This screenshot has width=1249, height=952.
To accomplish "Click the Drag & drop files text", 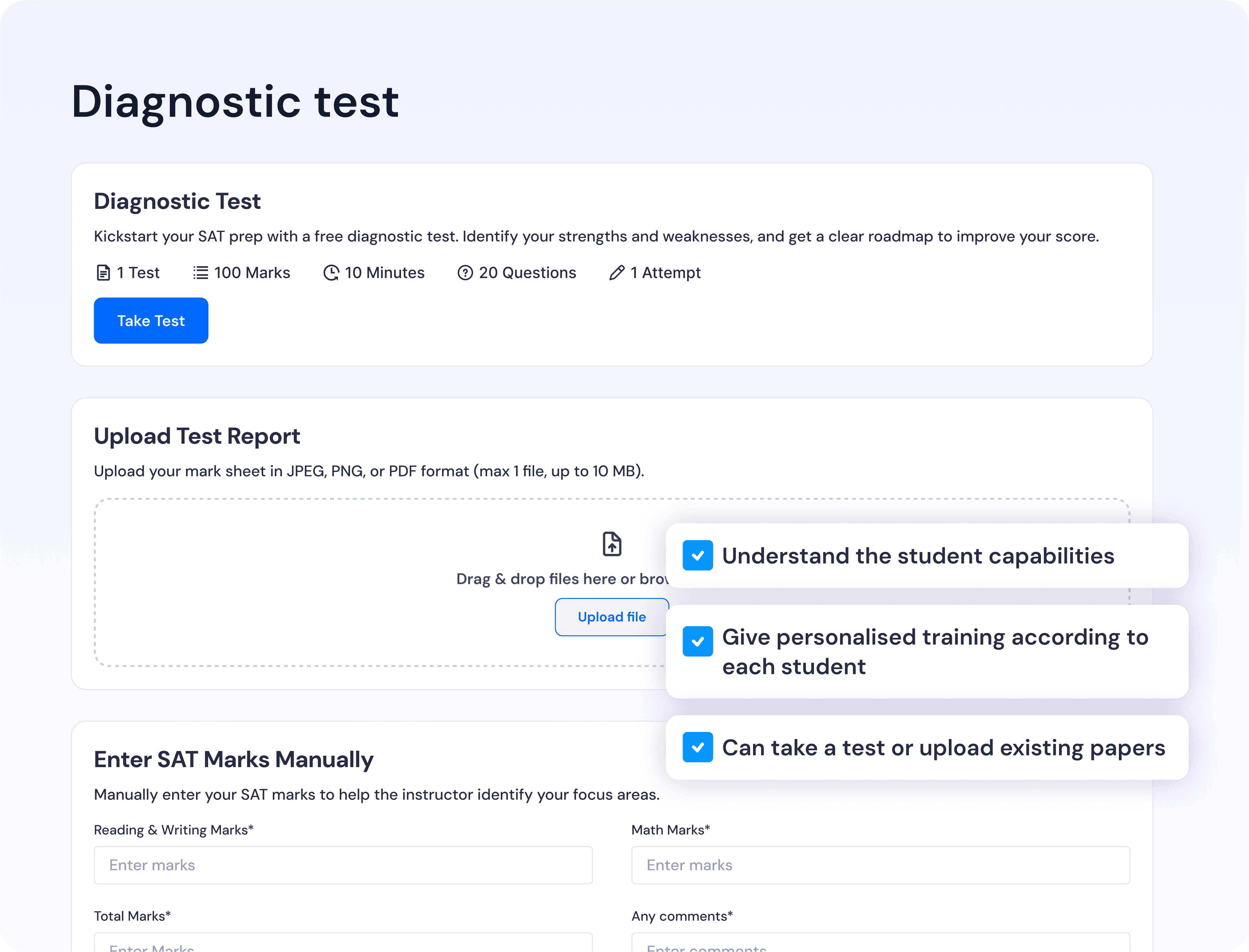I will tap(561, 579).
